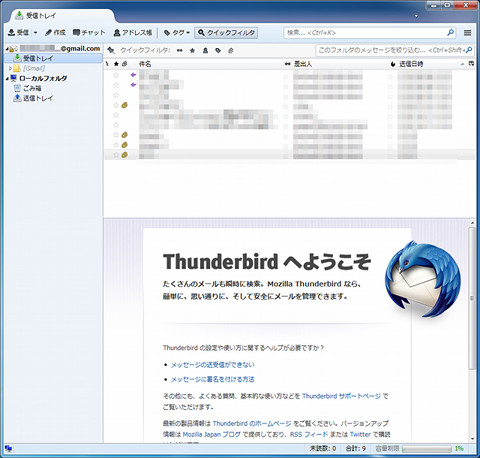Image resolution: width=480 pixels, height=458 pixels.
Task: Click the 合計: 9 status text
Action: tap(355, 449)
